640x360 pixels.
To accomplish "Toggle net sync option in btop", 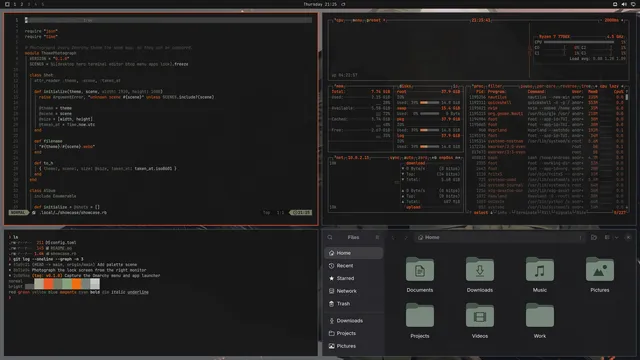I will tap(395, 158).
